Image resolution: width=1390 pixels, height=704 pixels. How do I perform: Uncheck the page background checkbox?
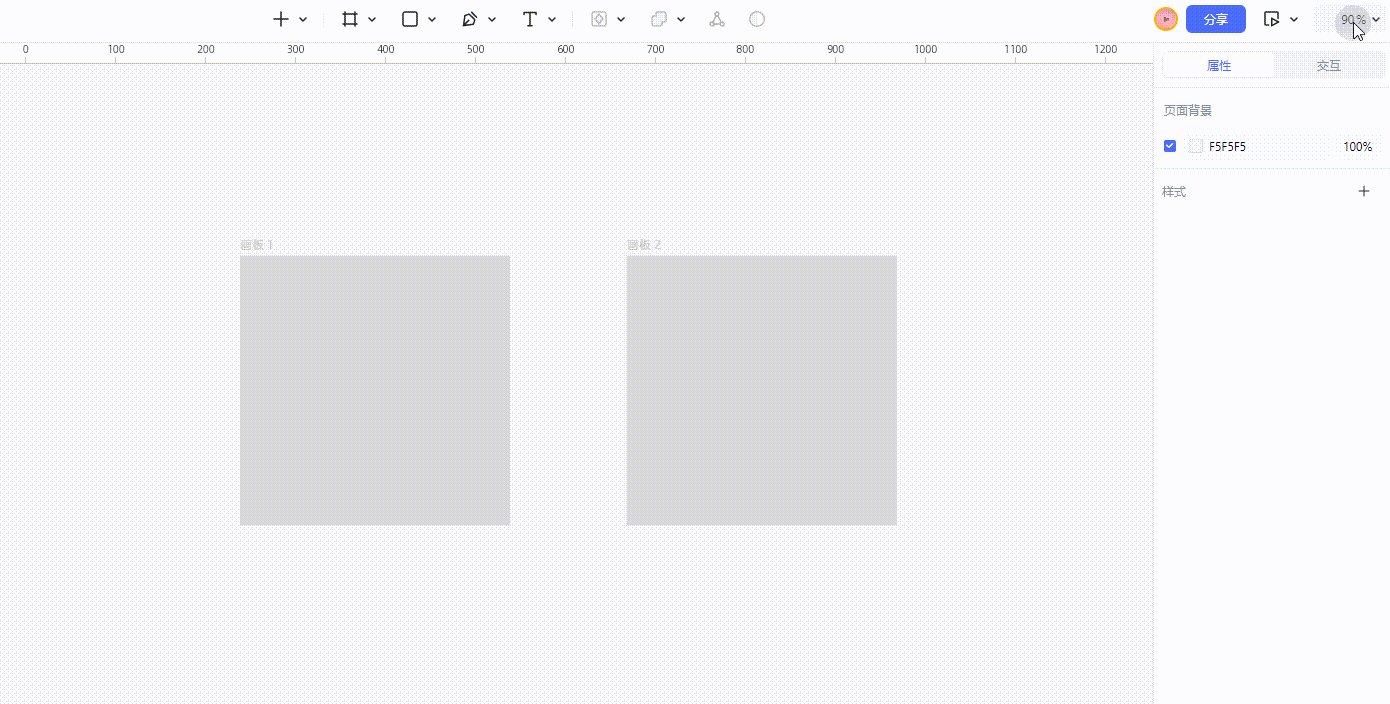1170,146
